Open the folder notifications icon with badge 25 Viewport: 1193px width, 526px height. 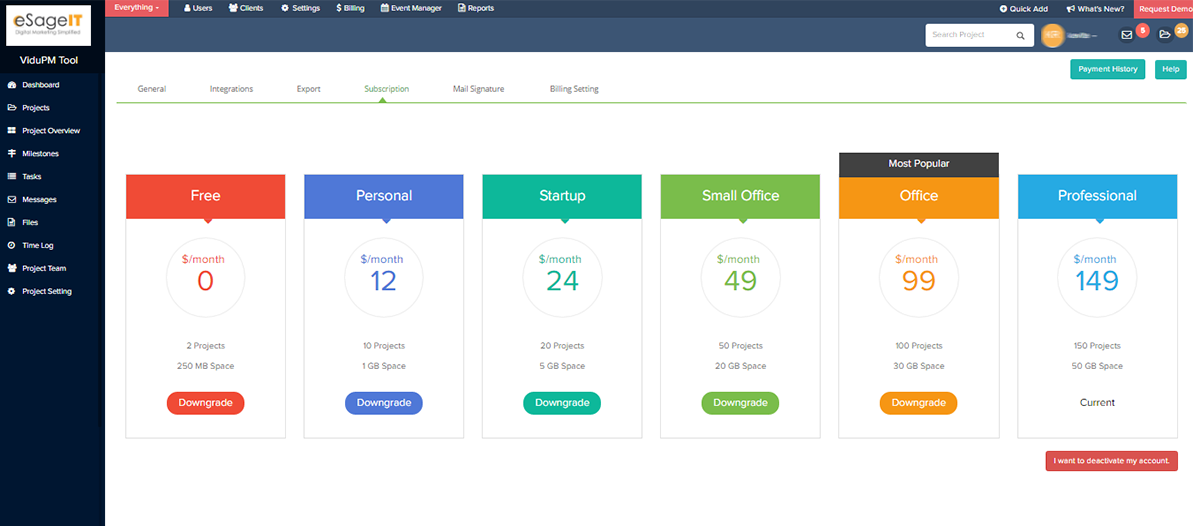click(1164, 35)
